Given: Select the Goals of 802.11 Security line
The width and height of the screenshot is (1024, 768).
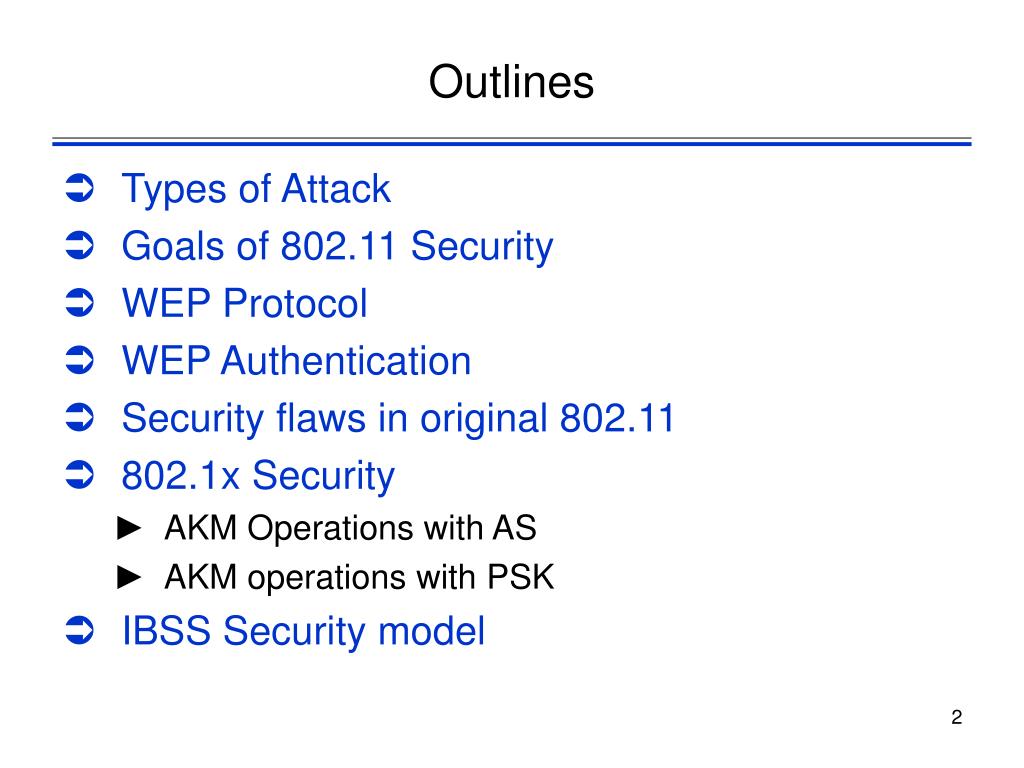Looking at the screenshot, I should pyautogui.click(x=338, y=247).
